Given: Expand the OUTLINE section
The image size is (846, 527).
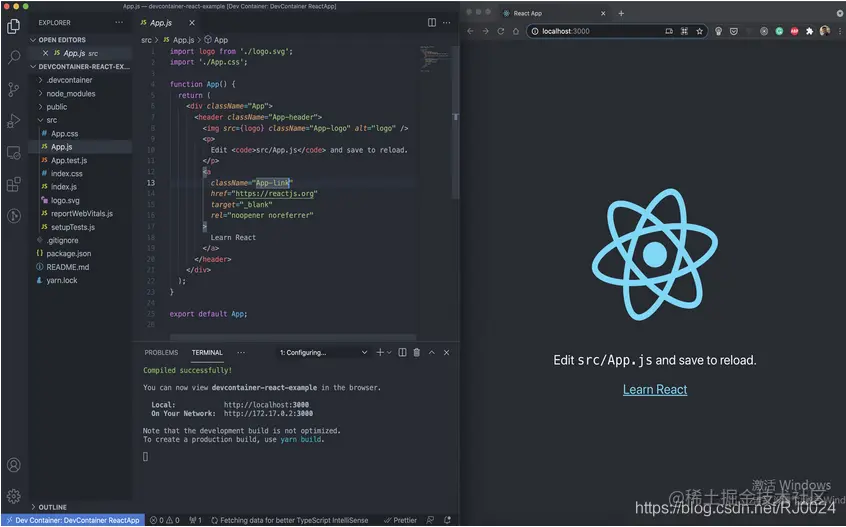Looking at the screenshot, I should pos(52,507).
